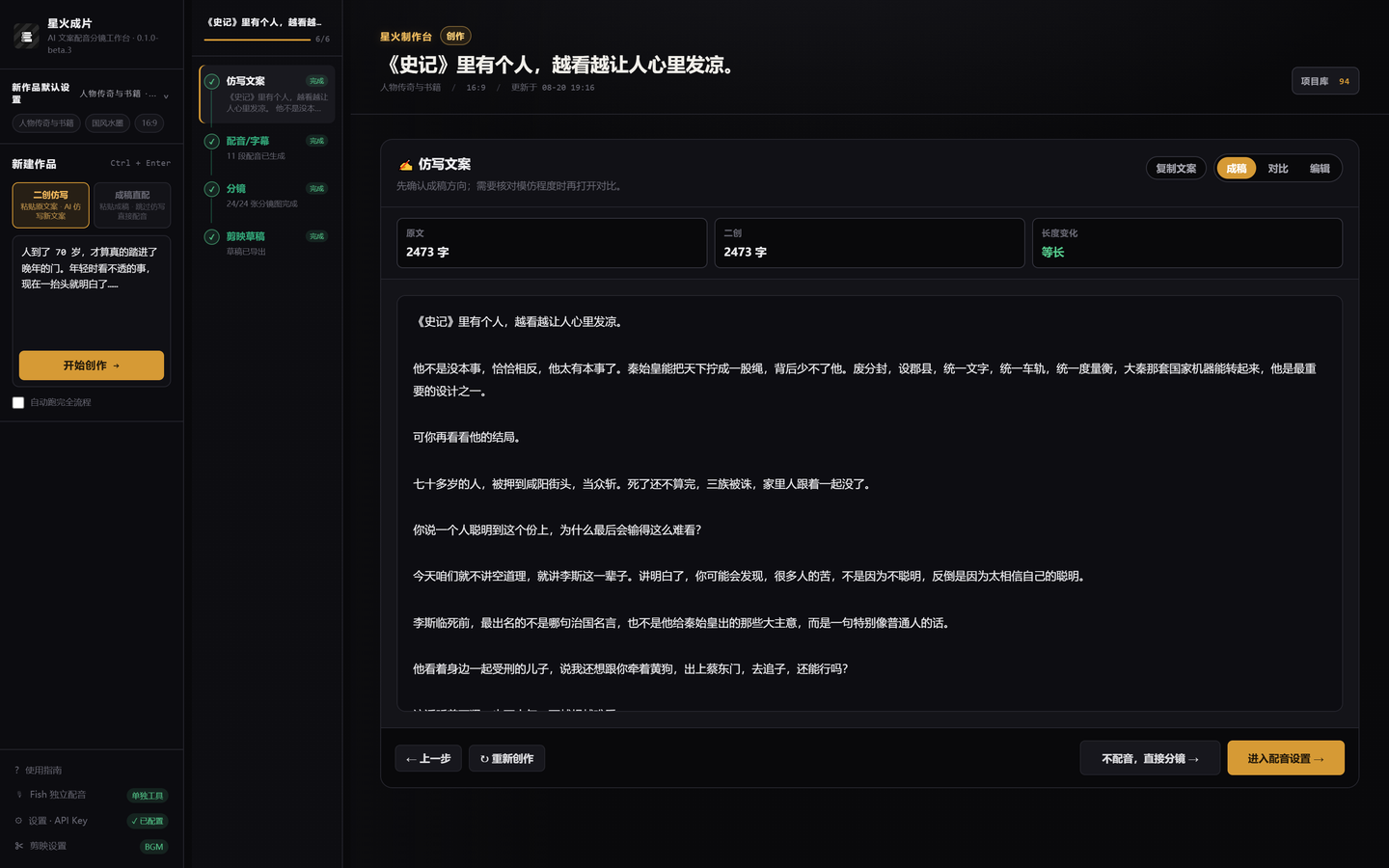Click the 星火成片 app logo icon
The width and height of the screenshot is (1389, 868).
27,36
